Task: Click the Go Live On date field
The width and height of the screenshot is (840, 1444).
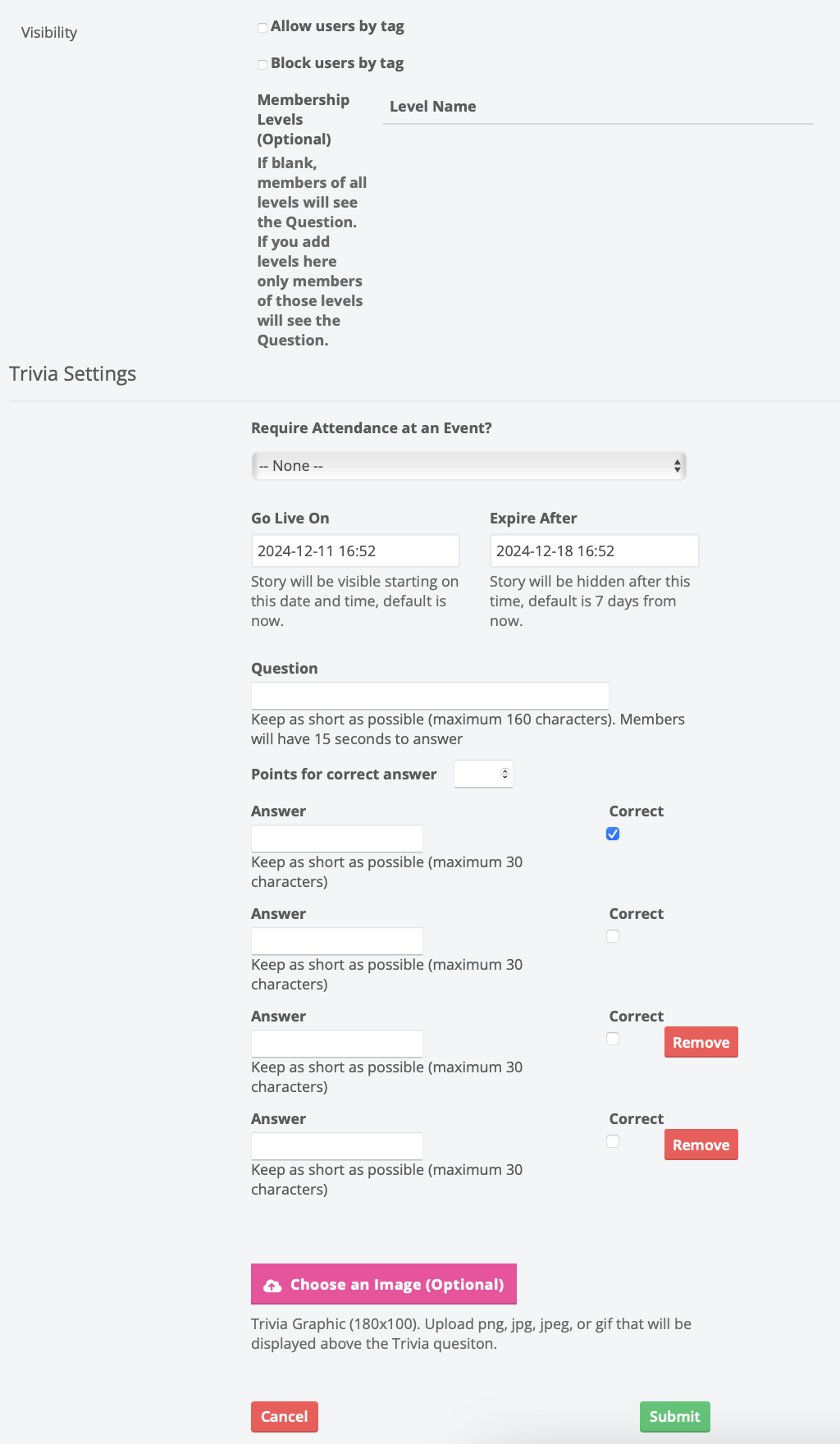Action: coord(354,551)
